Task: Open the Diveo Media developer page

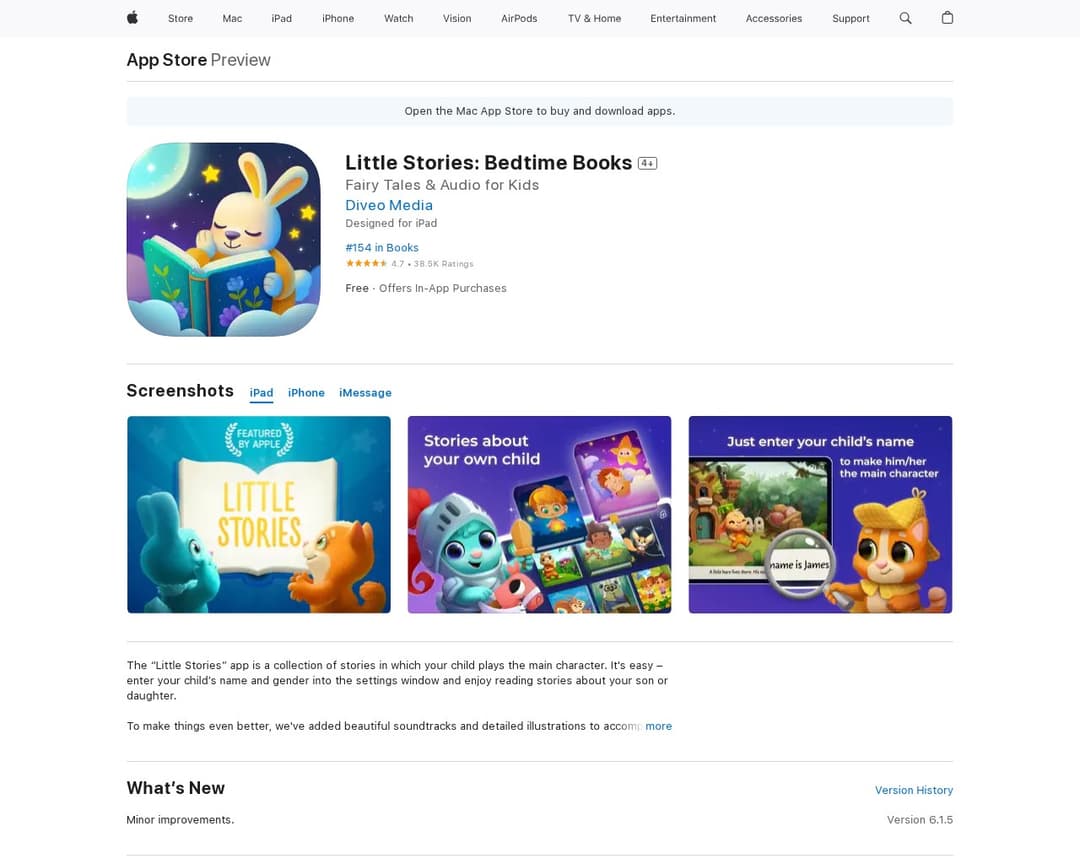Action: tap(389, 205)
